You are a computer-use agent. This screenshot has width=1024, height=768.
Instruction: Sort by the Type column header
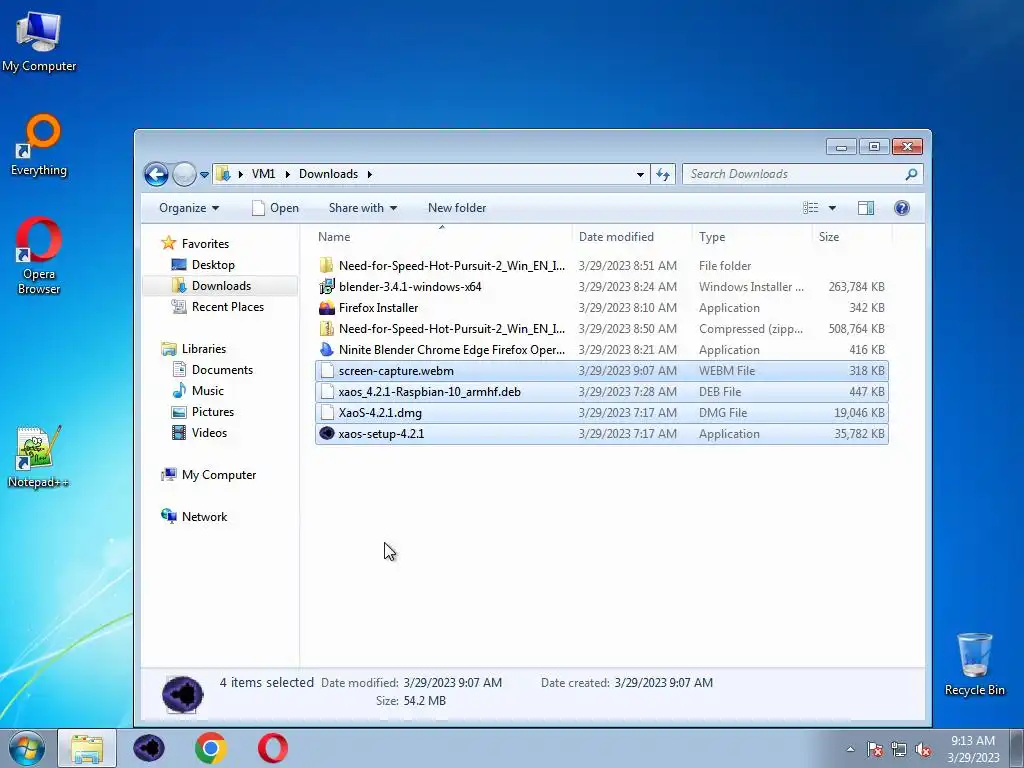pos(752,236)
